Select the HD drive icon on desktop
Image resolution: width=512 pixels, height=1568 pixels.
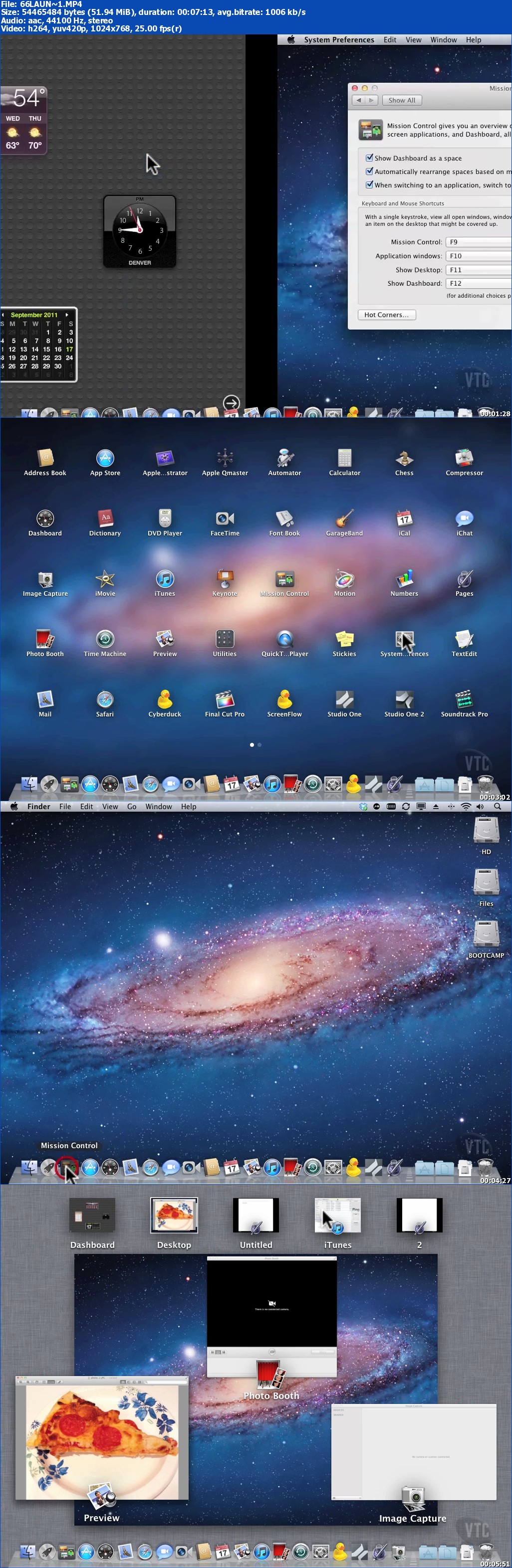point(486,835)
